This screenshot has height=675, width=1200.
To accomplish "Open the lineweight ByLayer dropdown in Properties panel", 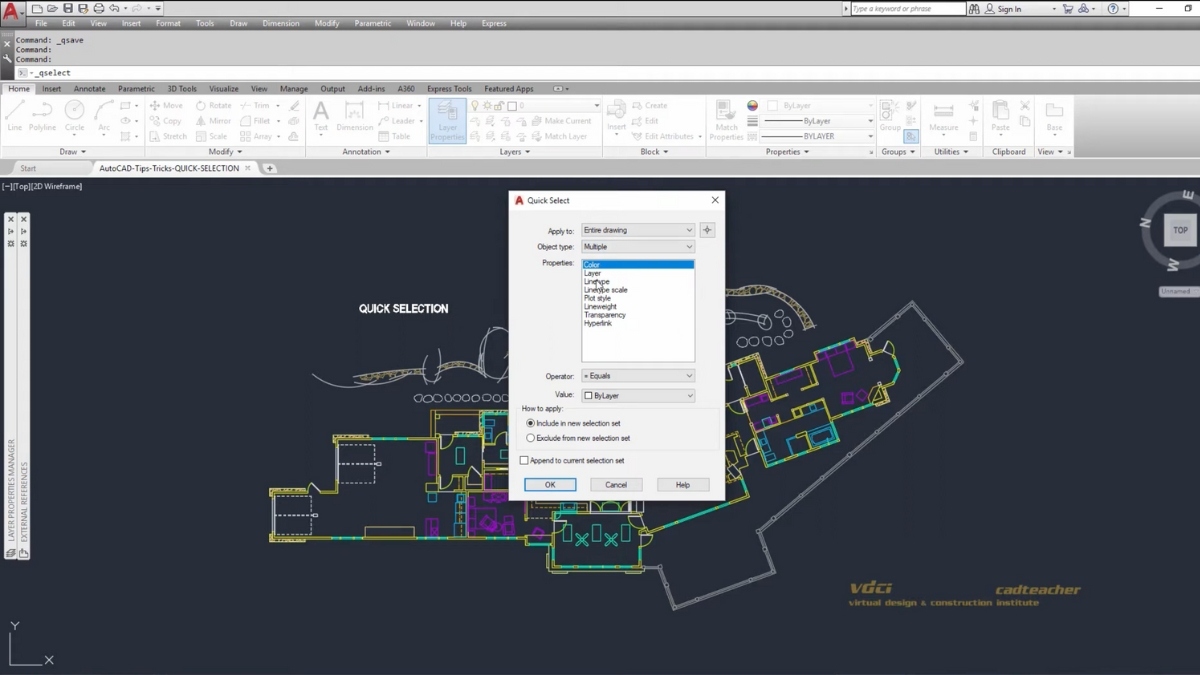I will pos(818,121).
